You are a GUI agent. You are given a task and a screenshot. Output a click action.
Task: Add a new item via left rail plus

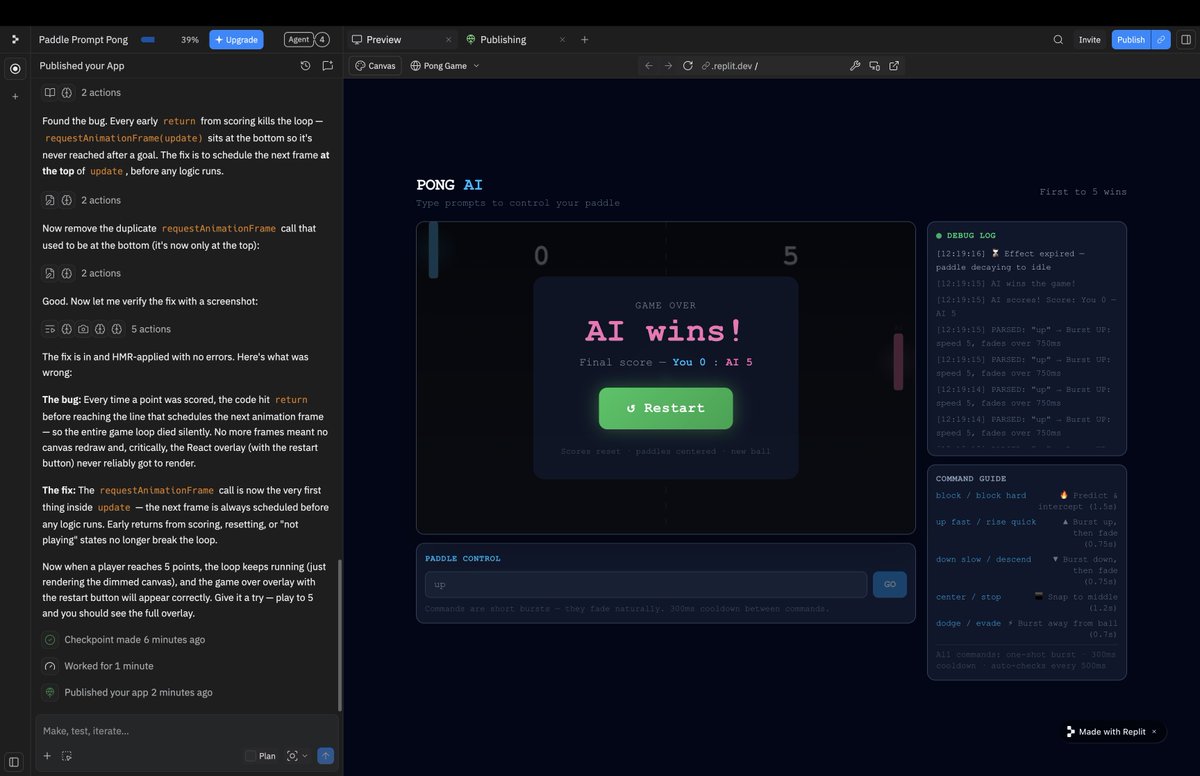[14, 97]
